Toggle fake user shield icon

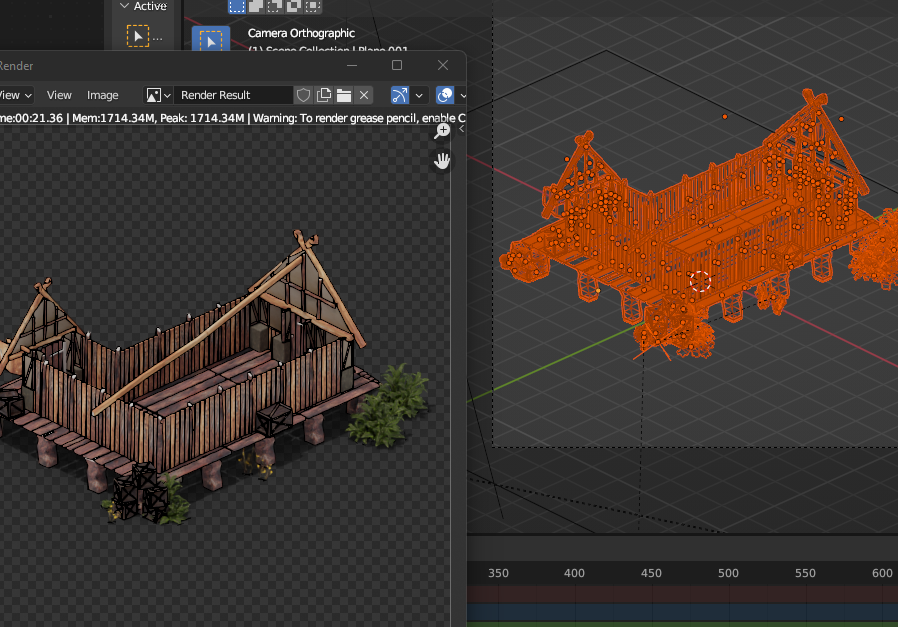304,95
